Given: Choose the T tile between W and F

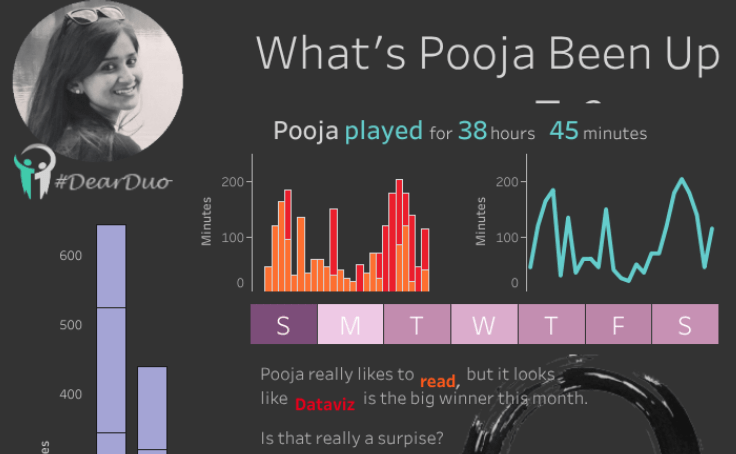Looking at the screenshot, I should coord(551,325).
